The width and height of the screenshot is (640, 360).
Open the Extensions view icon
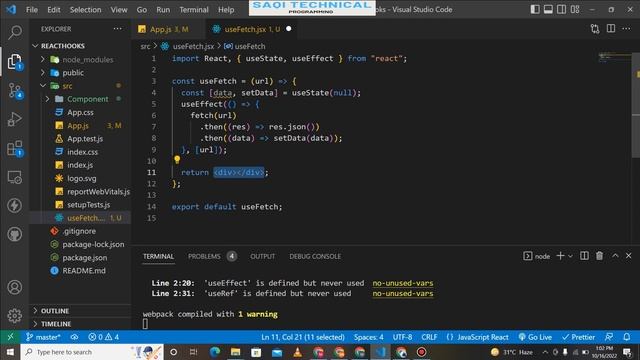click(15, 149)
